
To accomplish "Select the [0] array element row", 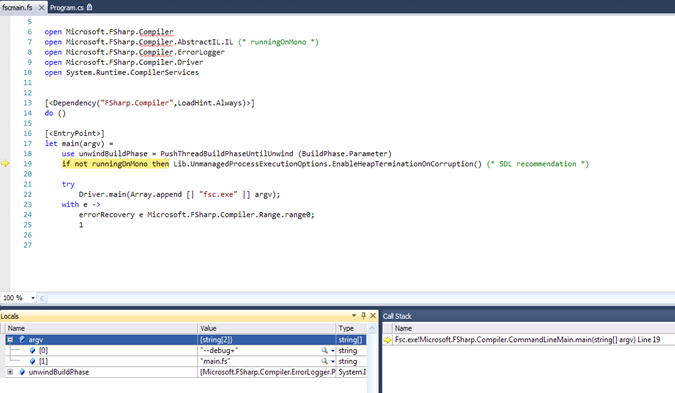I will click(186, 350).
